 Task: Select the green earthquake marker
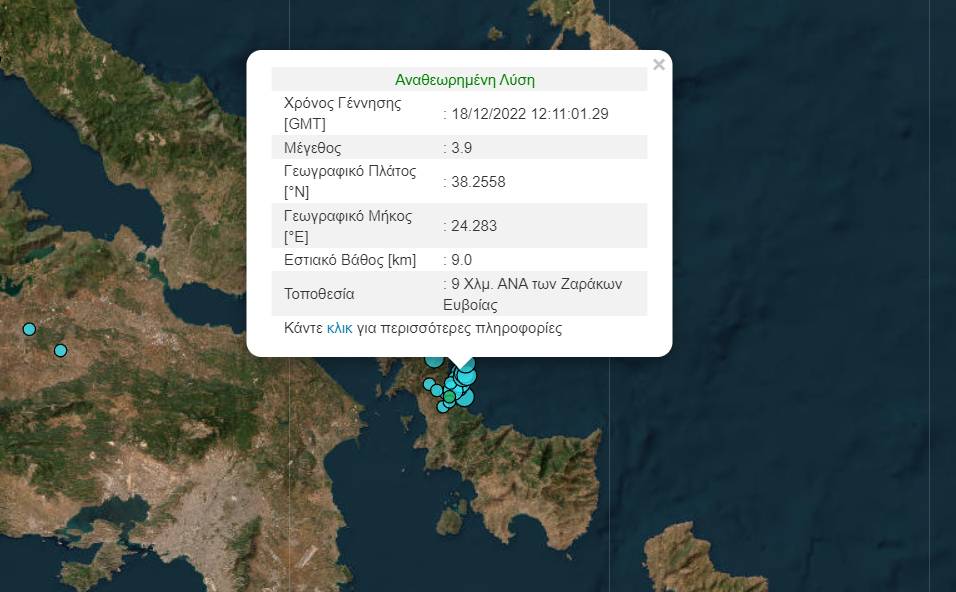pyautogui.click(x=449, y=398)
